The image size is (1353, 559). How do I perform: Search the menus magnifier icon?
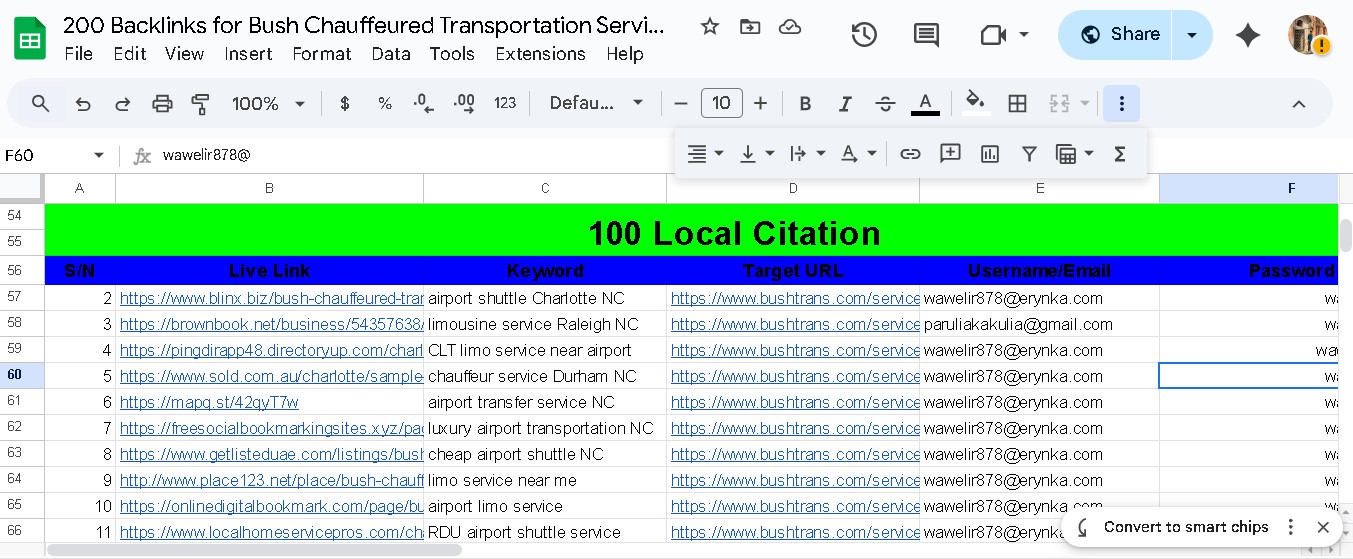pyautogui.click(x=40, y=103)
